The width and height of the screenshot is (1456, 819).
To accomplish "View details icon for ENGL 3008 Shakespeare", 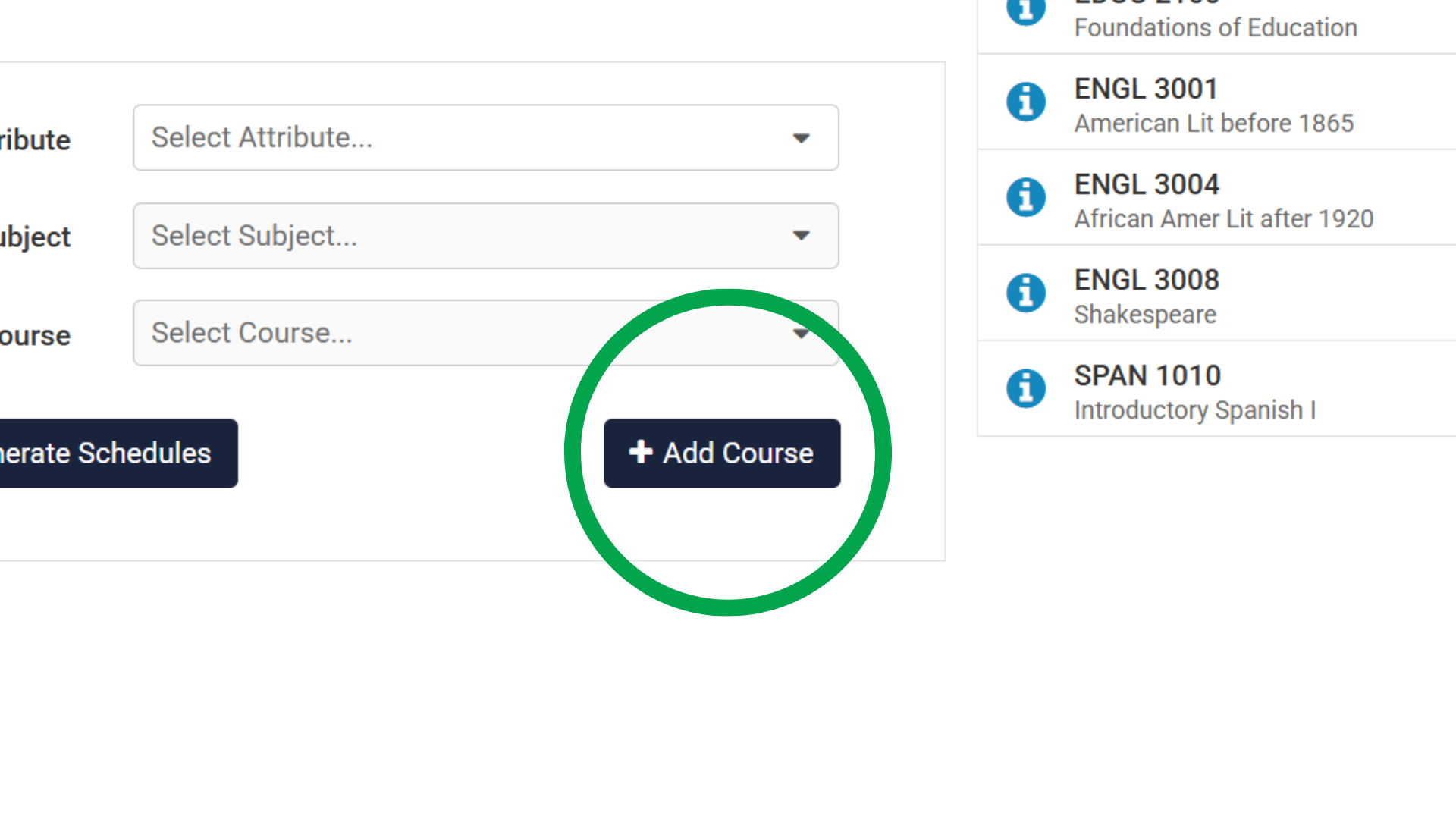I will point(1025,293).
